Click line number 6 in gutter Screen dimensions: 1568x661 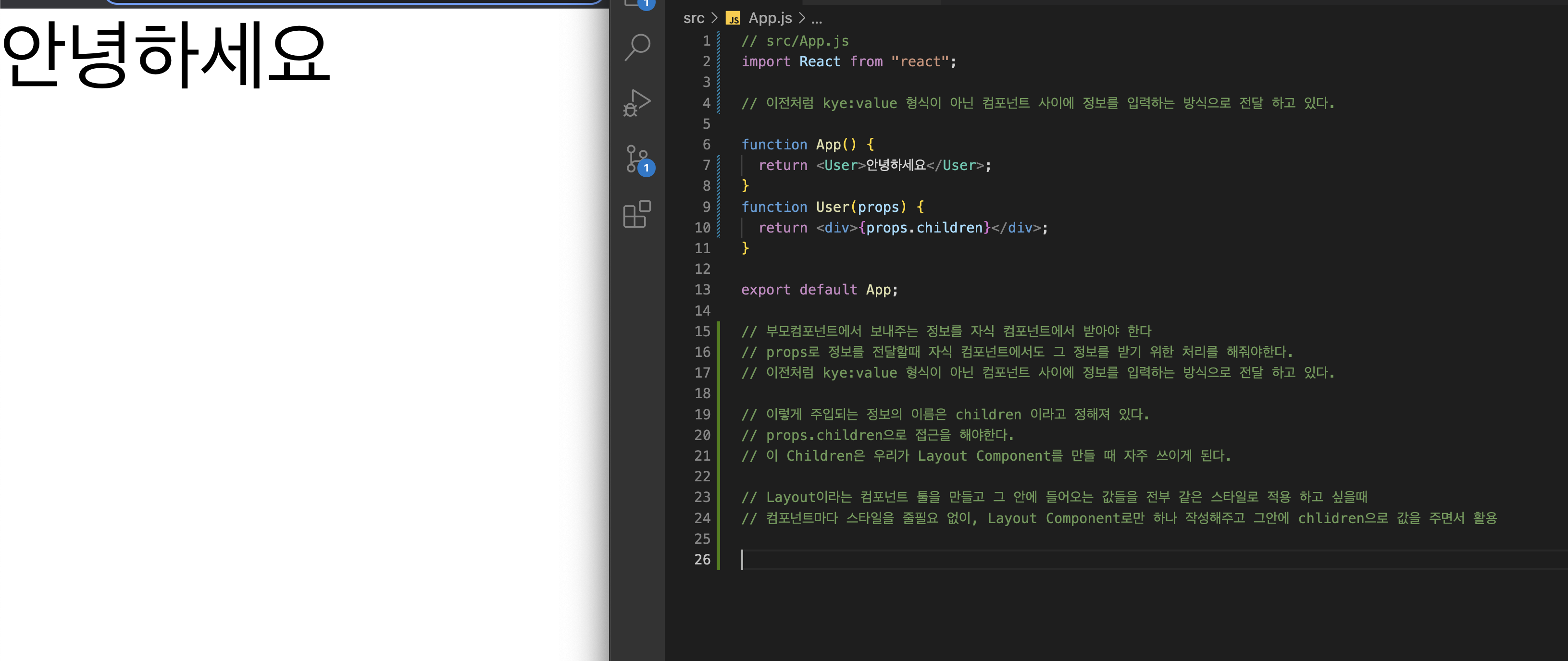pyautogui.click(x=706, y=145)
